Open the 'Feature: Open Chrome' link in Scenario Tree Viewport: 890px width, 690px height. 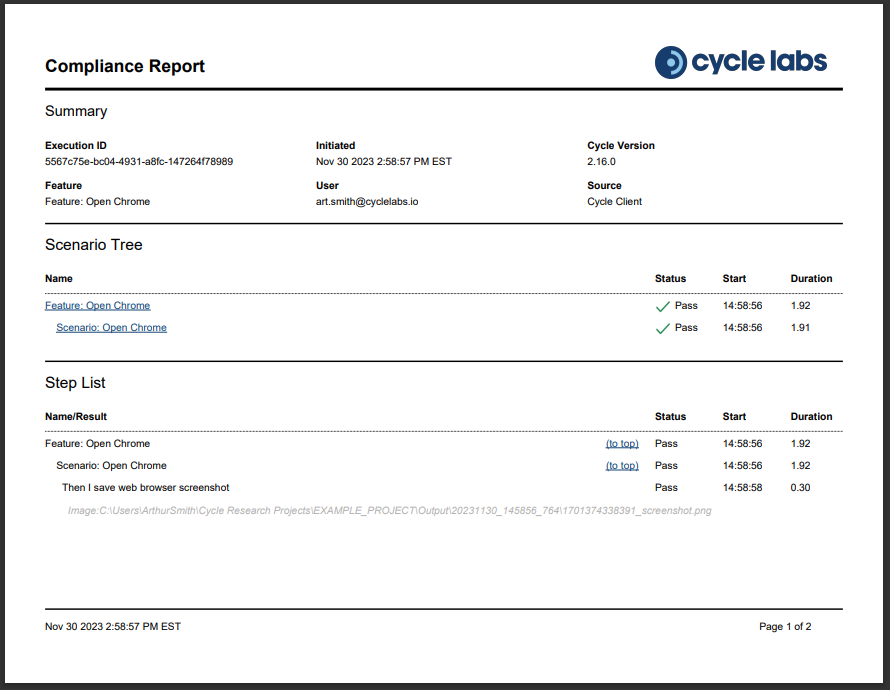pyautogui.click(x=97, y=306)
